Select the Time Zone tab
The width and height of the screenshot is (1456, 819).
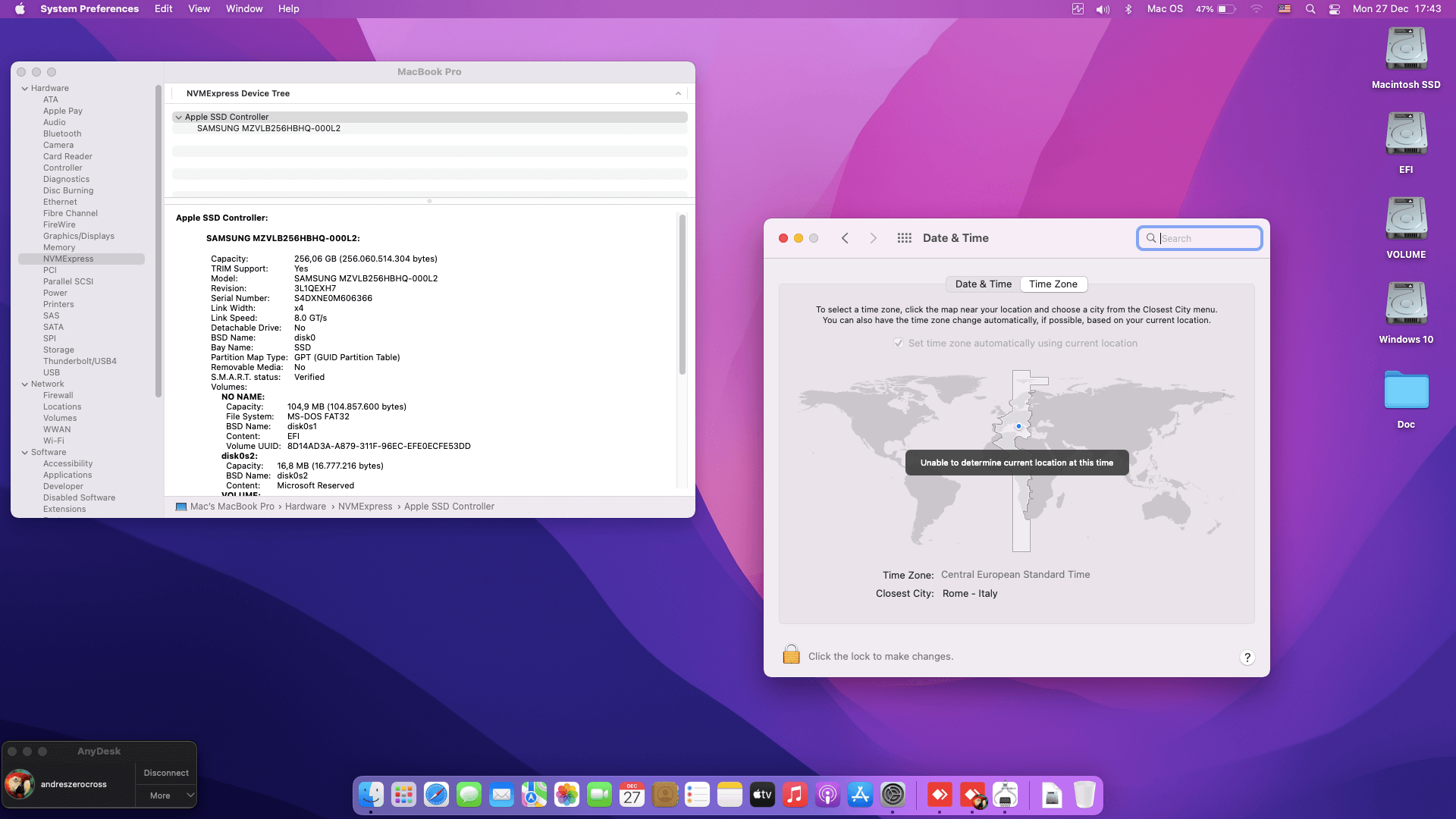pyautogui.click(x=1053, y=284)
